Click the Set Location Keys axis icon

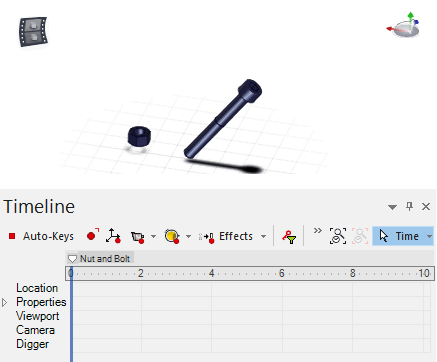coord(113,236)
